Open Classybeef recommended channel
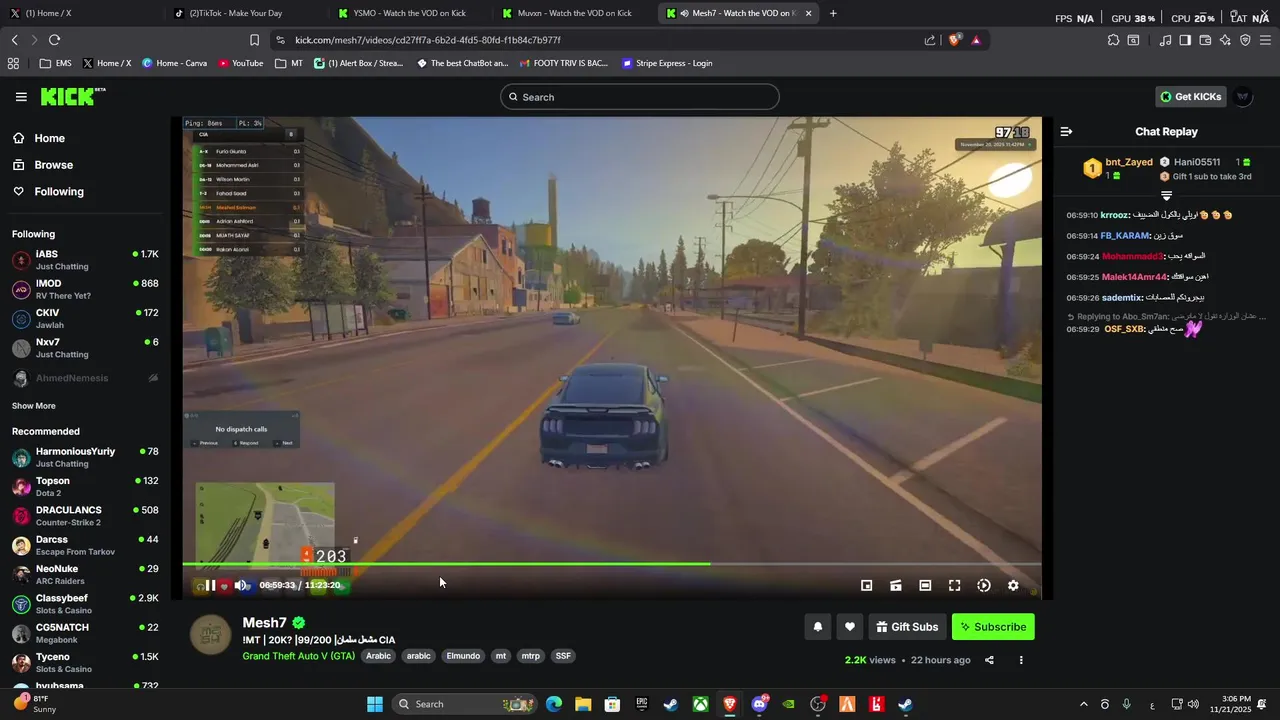 85,604
